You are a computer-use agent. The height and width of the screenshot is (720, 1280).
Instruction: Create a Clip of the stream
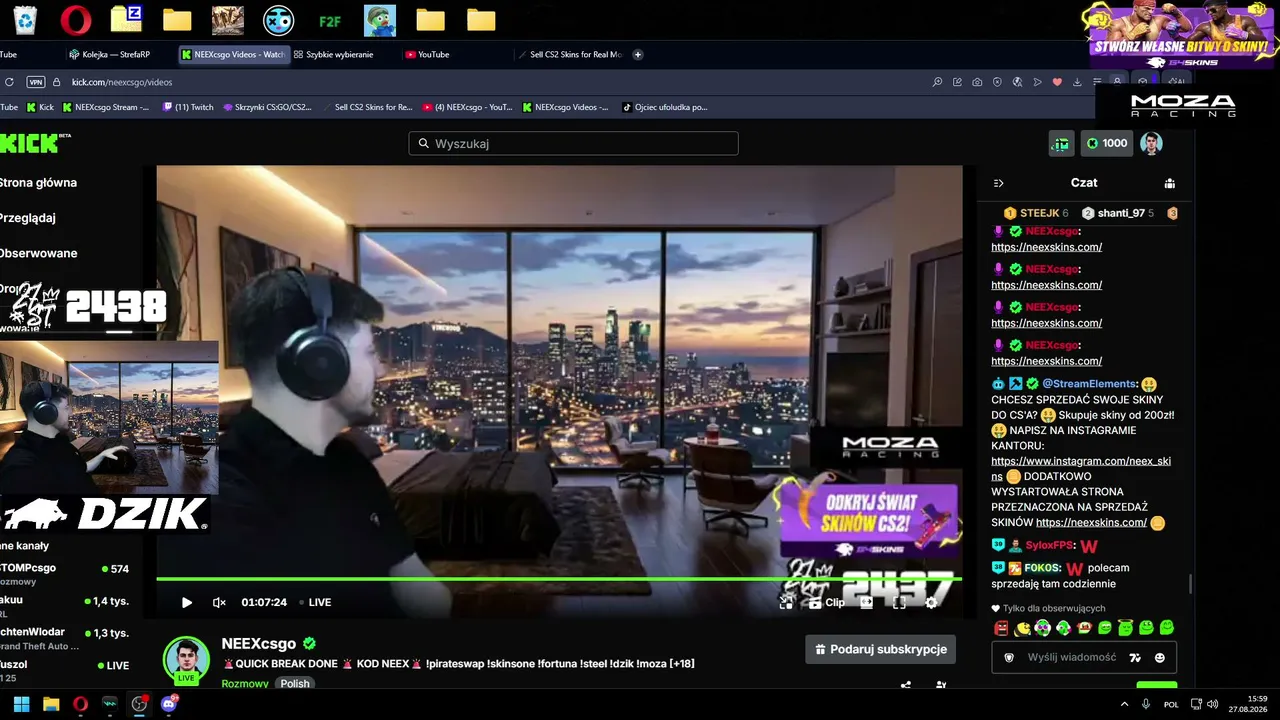pyautogui.click(x=827, y=602)
